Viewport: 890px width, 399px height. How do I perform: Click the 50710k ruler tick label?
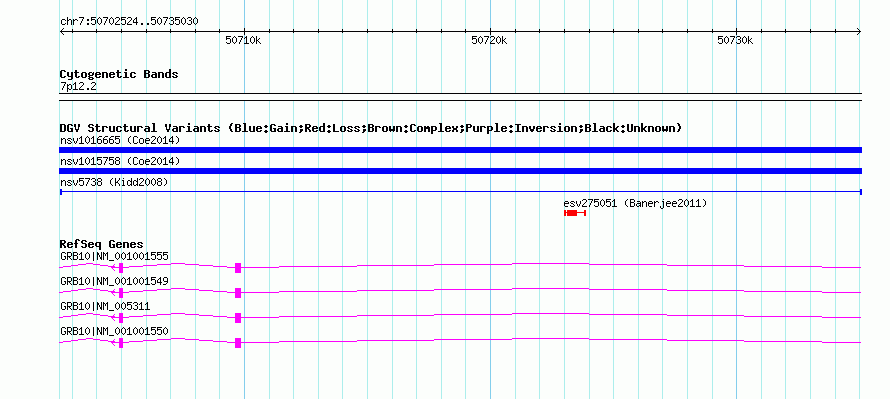tap(243, 40)
